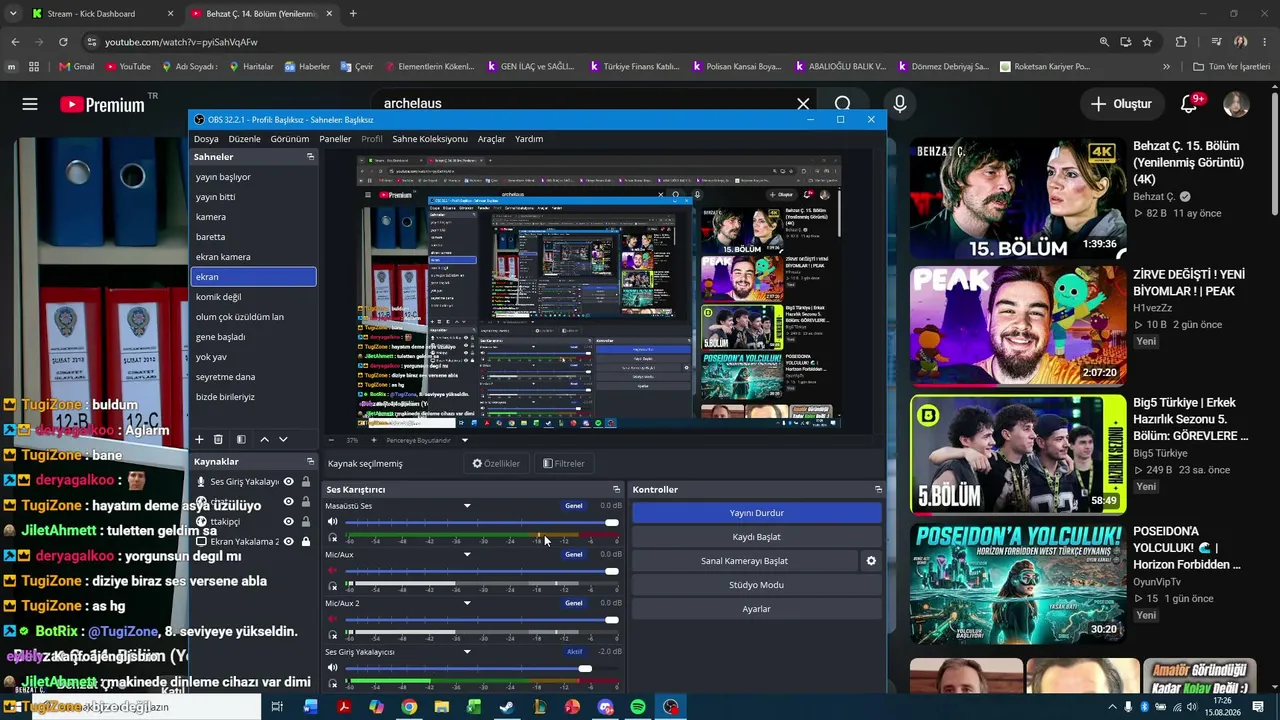The height and width of the screenshot is (720, 1280).
Task: Unmute the Mic/Aux channel speaker icon
Action: click(x=333, y=571)
